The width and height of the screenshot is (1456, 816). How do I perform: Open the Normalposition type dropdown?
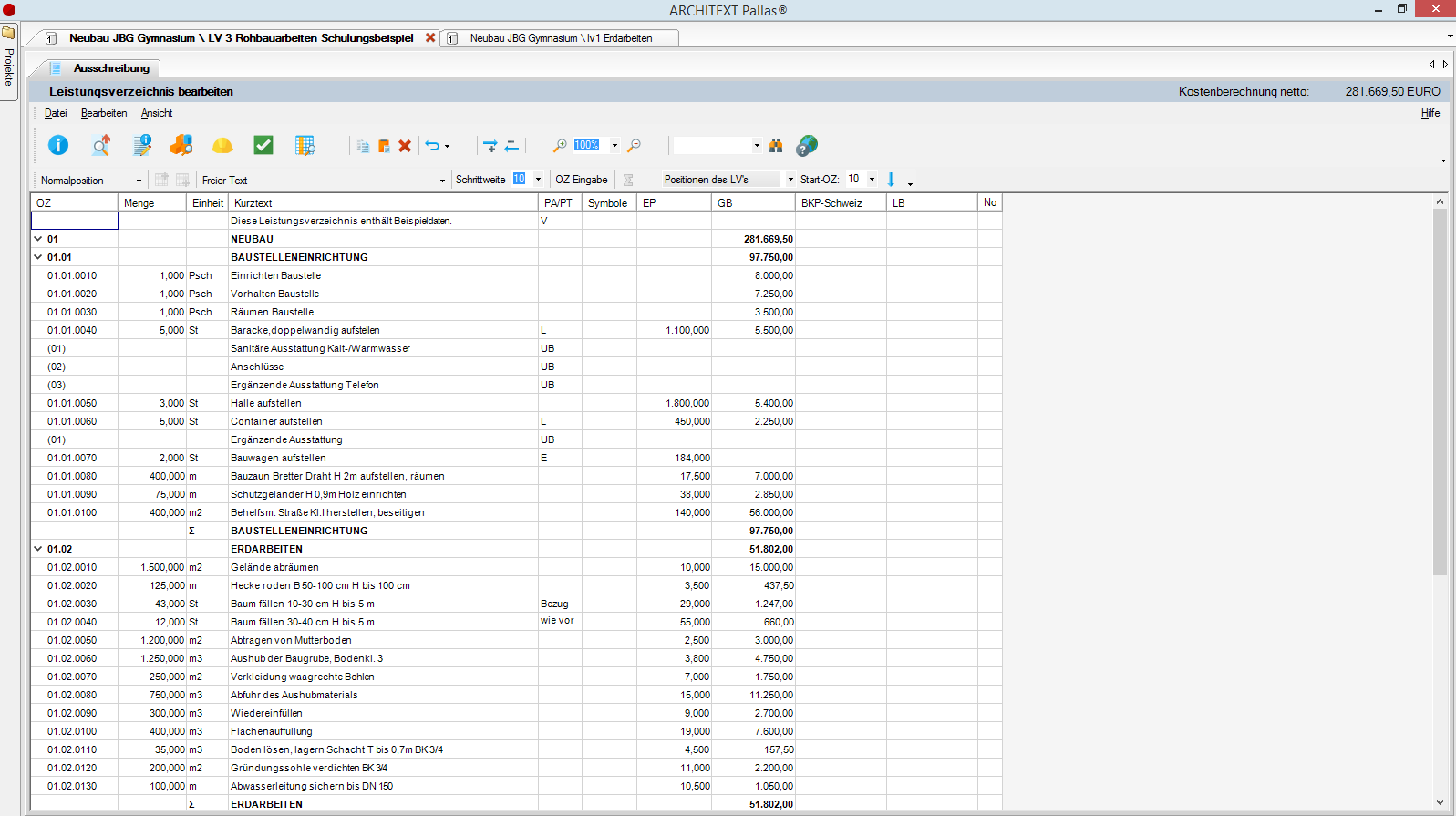click(139, 181)
